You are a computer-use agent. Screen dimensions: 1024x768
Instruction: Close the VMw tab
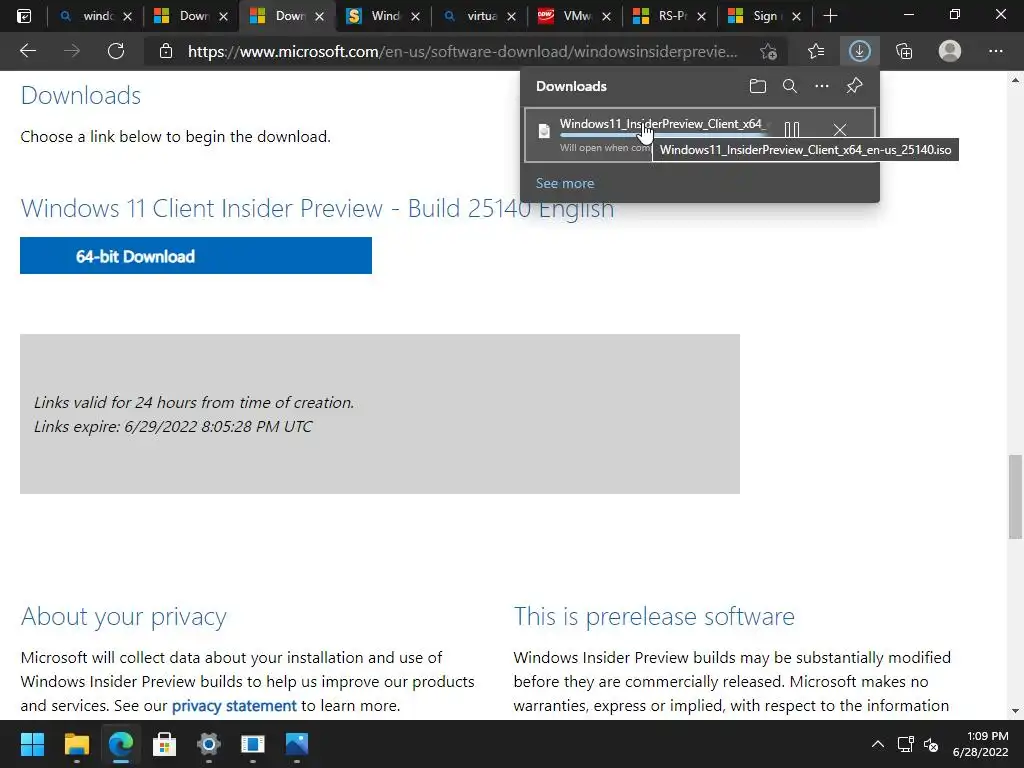pyautogui.click(x=606, y=16)
